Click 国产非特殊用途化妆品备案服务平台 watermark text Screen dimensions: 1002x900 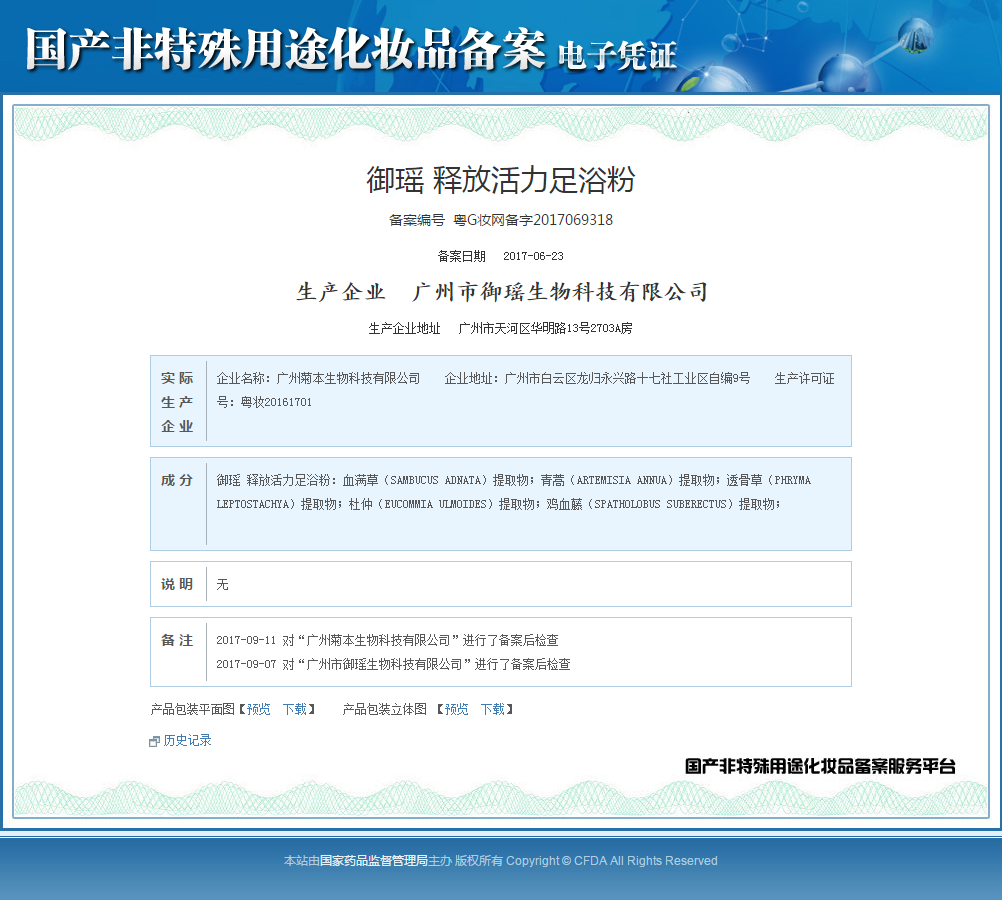tap(819, 766)
